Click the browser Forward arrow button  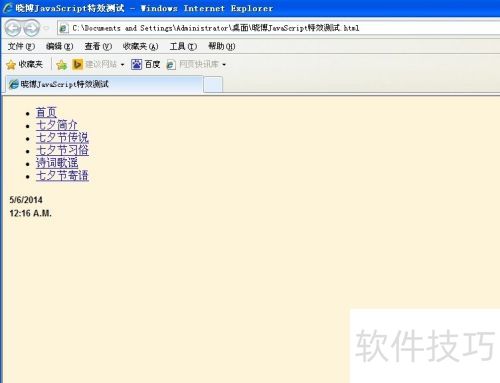pyautogui.click(x=32, y=28)
